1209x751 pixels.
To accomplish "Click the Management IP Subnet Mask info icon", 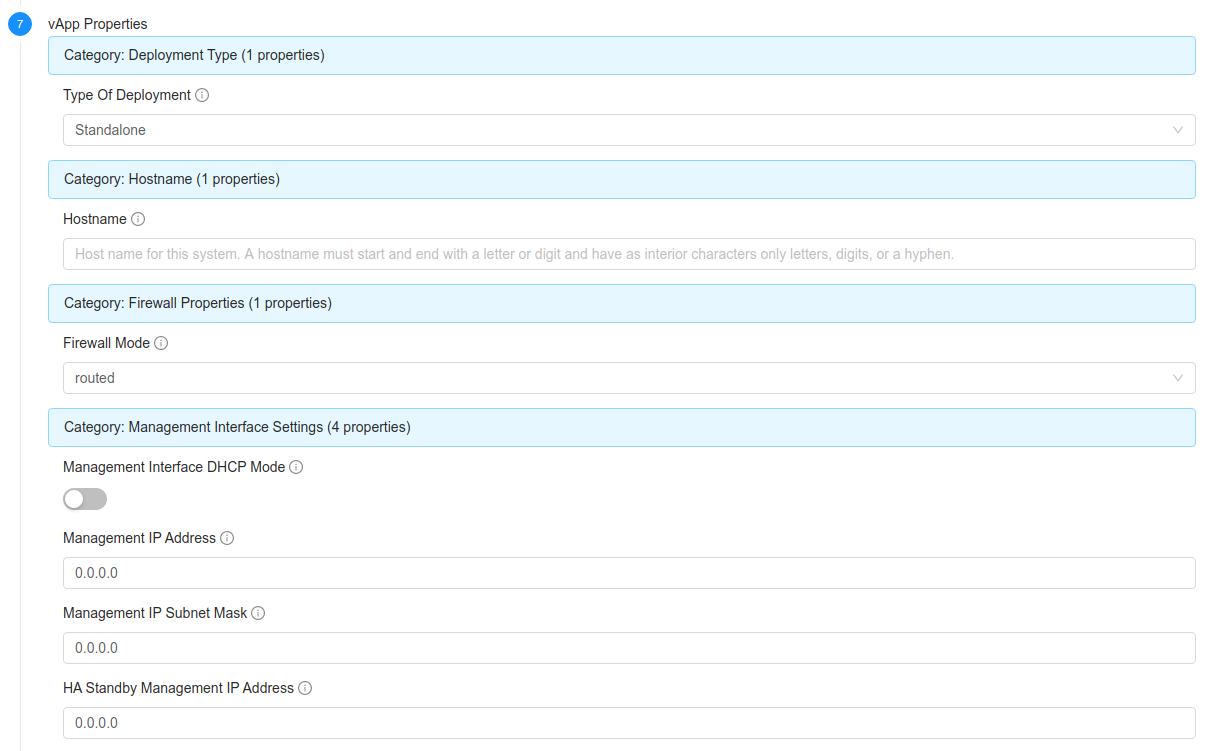I will click(258, 612).
